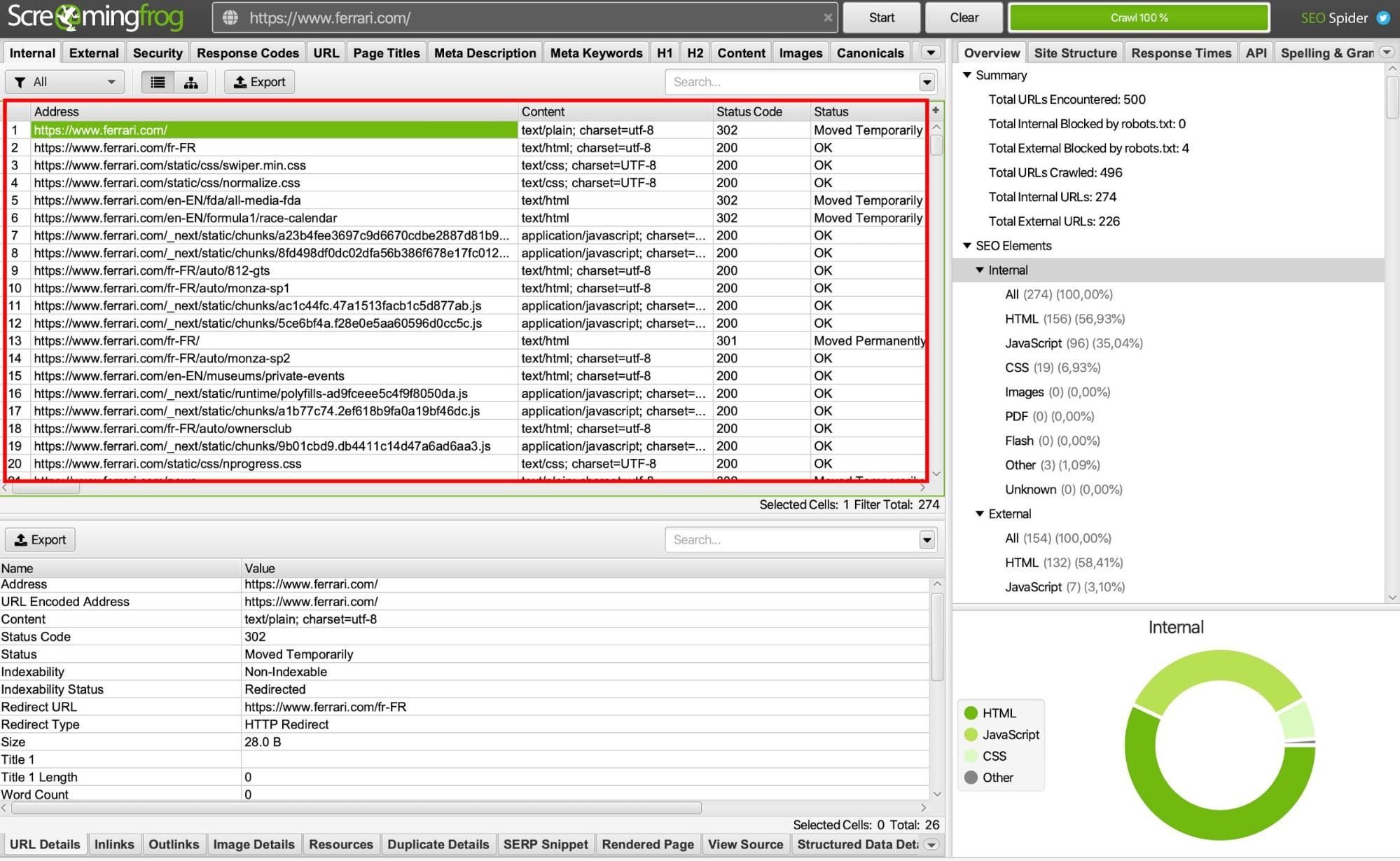Open the All filter dropdown
This screenshot has height=861, width=1400.
111,81
